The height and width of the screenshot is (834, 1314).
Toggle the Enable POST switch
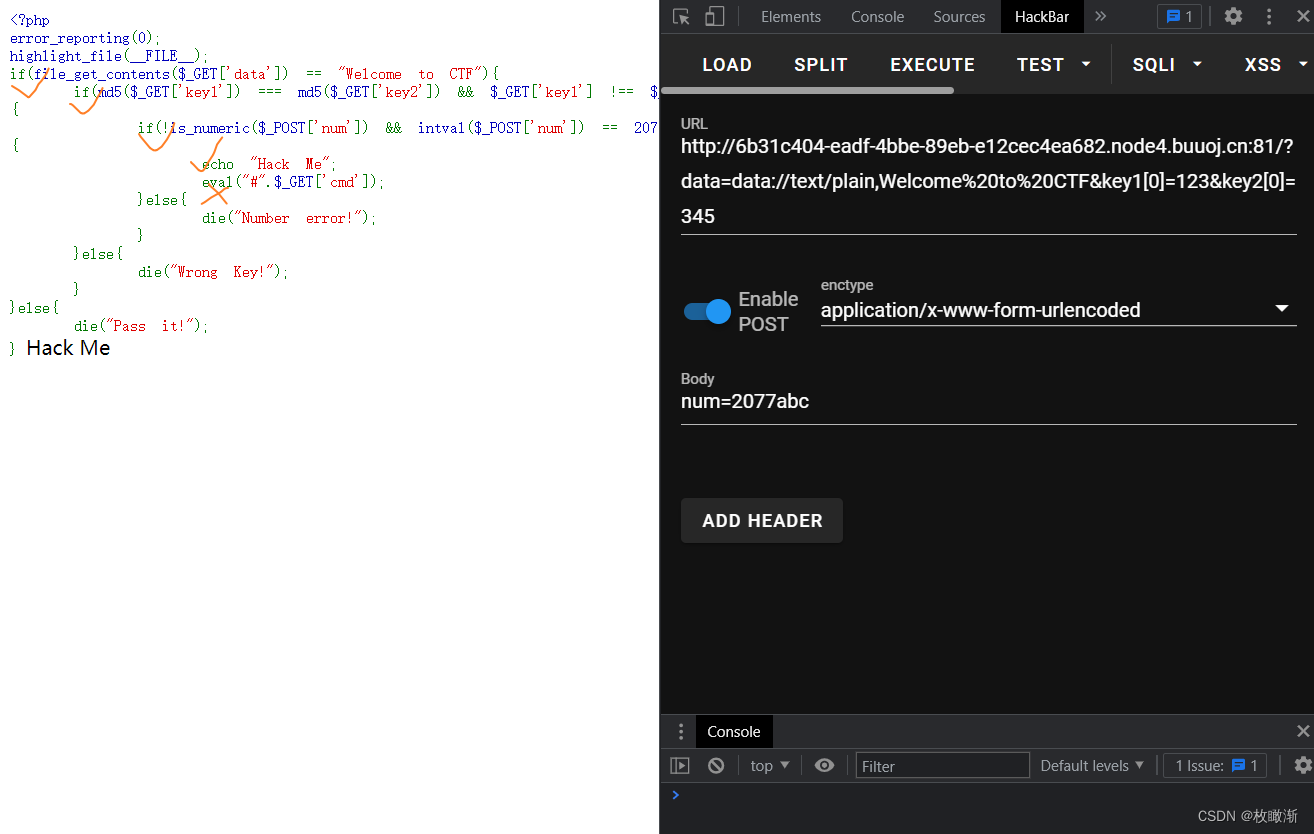(x=707, y=311)
